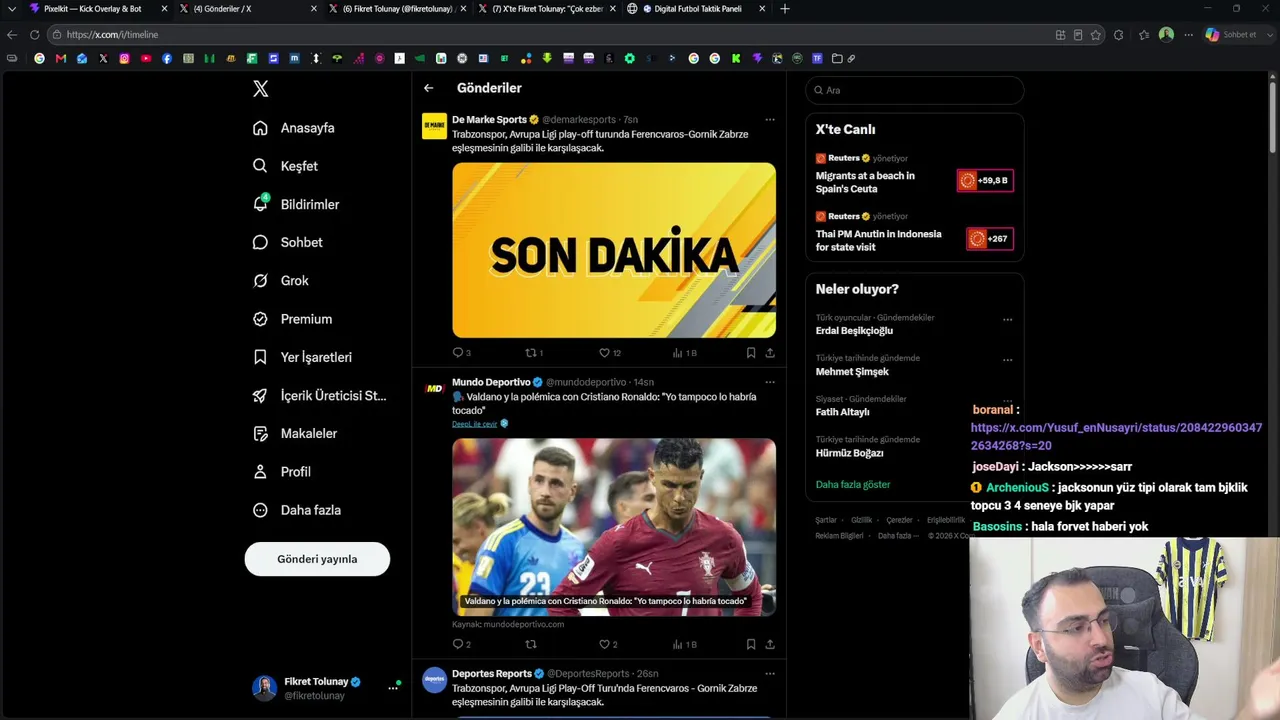
Task: Click Şartlar footer link
Action: click(826, 520)
